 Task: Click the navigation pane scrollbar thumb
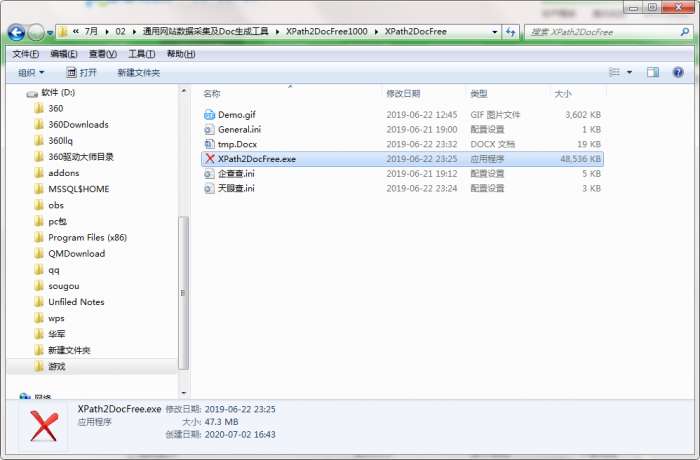coord(183,293)
